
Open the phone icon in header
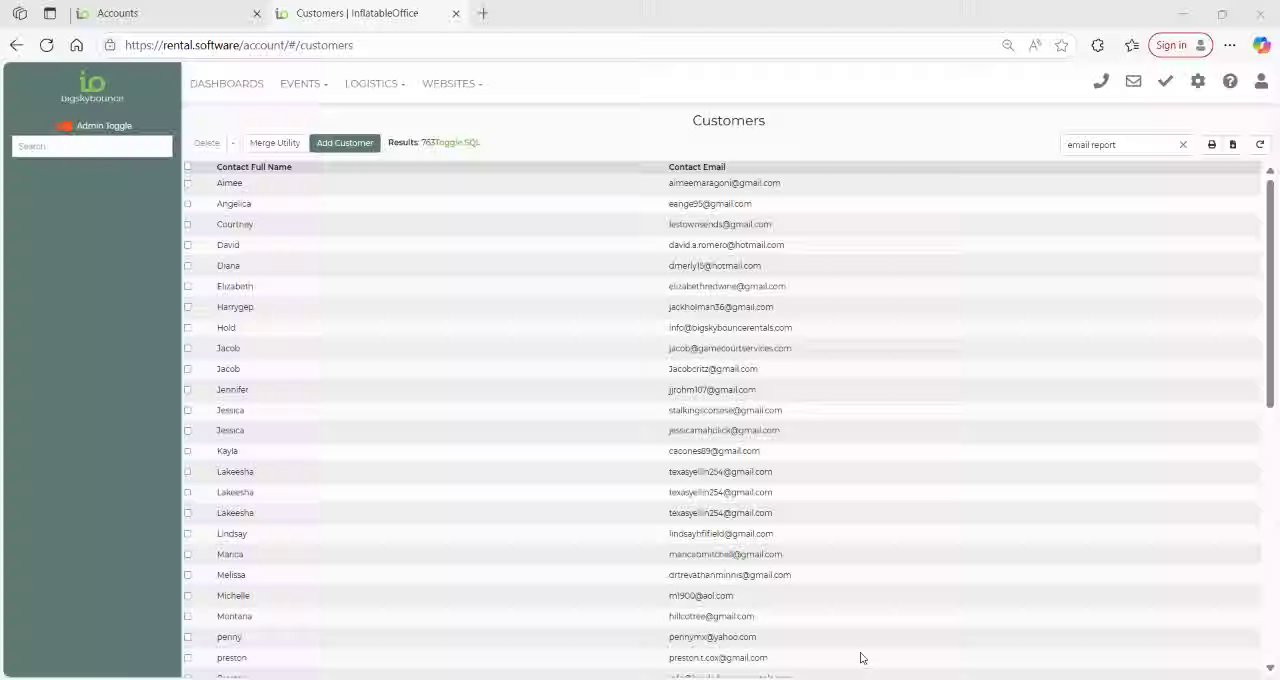tap(1101, 82)
